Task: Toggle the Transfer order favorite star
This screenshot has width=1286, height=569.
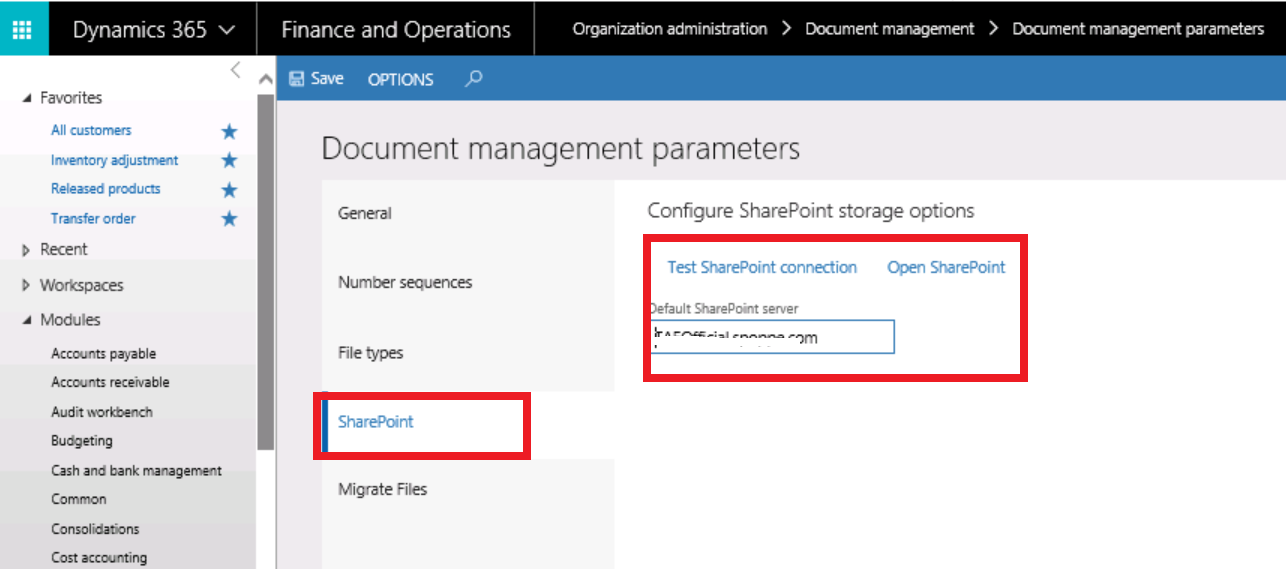Action: (229, 219)
